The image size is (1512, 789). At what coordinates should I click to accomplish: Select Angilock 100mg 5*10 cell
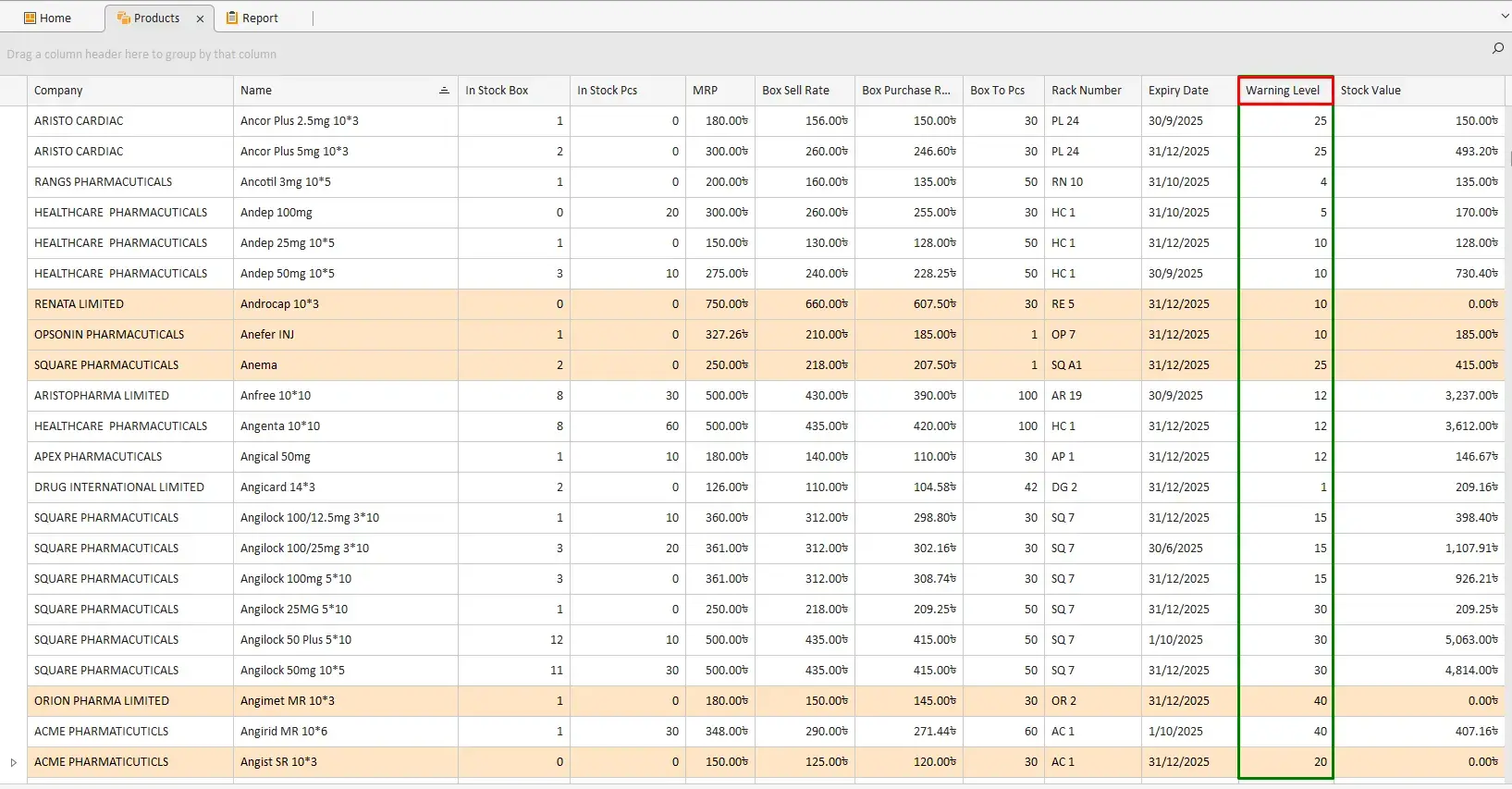pos(346,579)
